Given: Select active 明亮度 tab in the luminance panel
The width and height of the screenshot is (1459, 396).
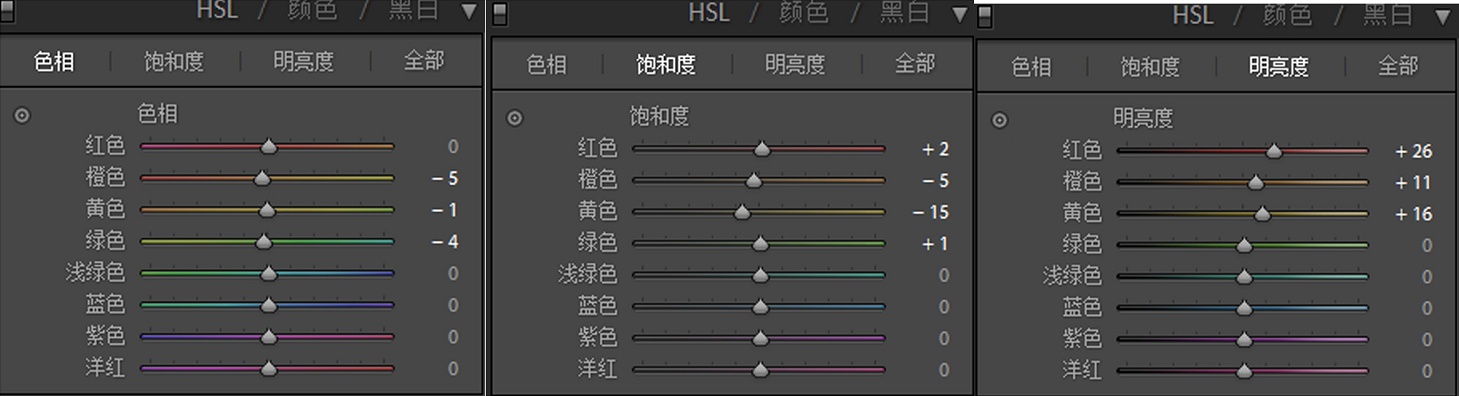Looking at the screenshot, I should [1279, 67].
